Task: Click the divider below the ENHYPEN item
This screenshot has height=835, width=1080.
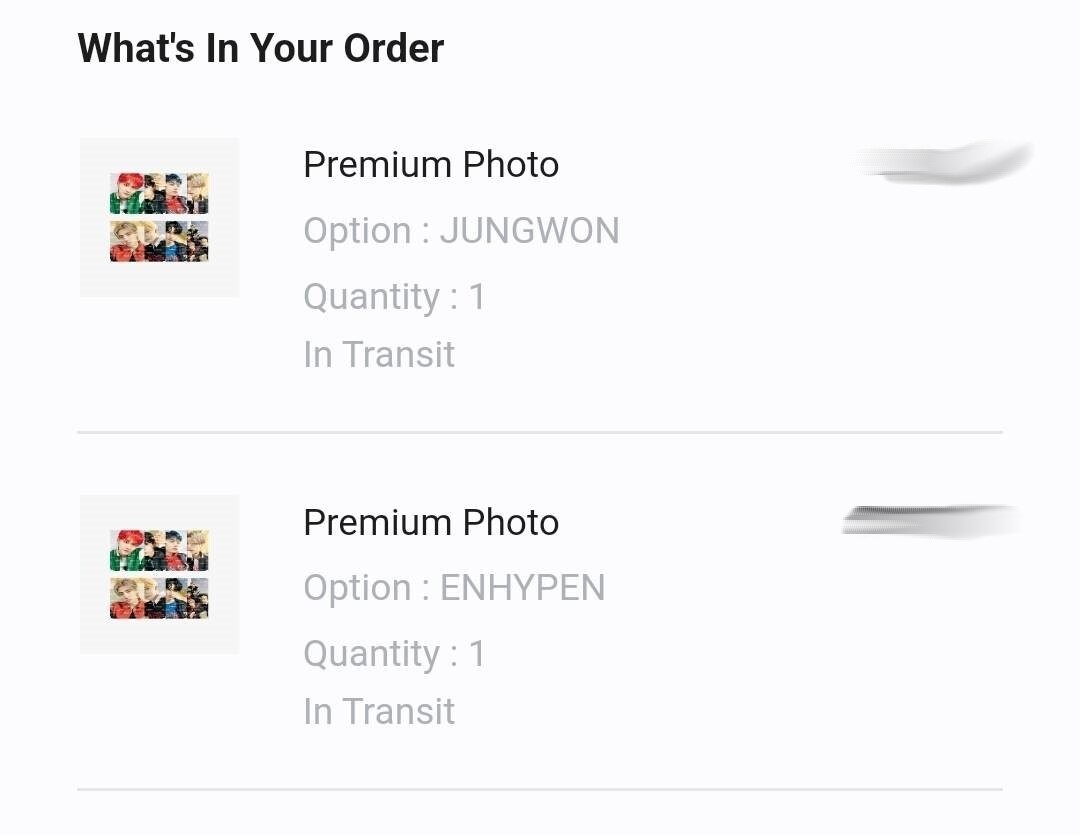Action: [540, 789]
